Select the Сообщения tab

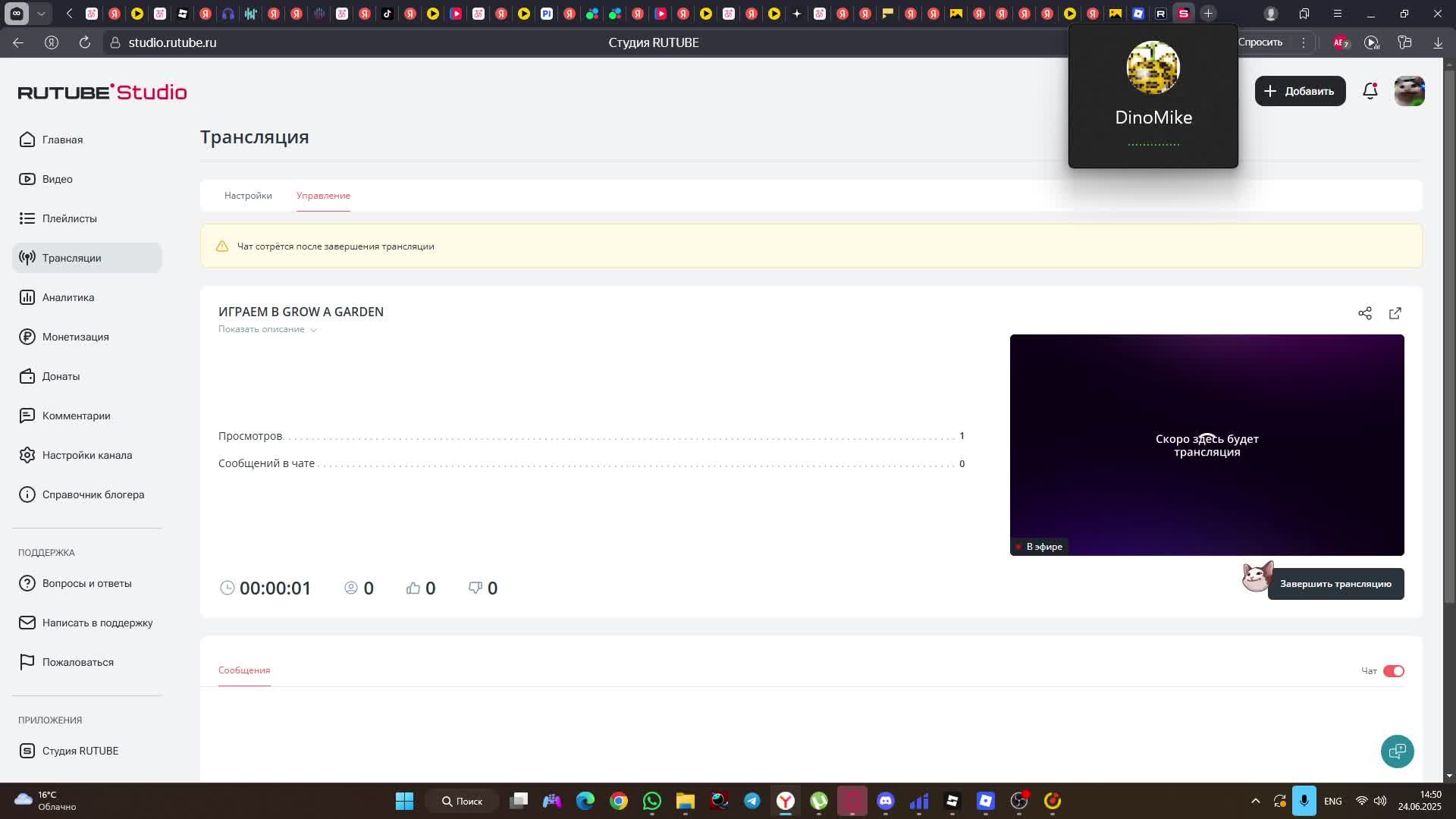tap(244, 670)
